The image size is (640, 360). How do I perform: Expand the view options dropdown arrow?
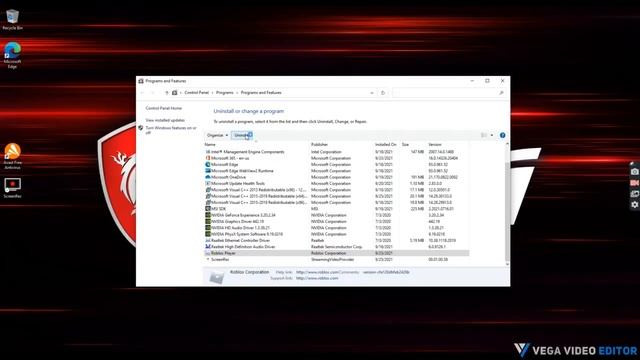coord(492,135)
